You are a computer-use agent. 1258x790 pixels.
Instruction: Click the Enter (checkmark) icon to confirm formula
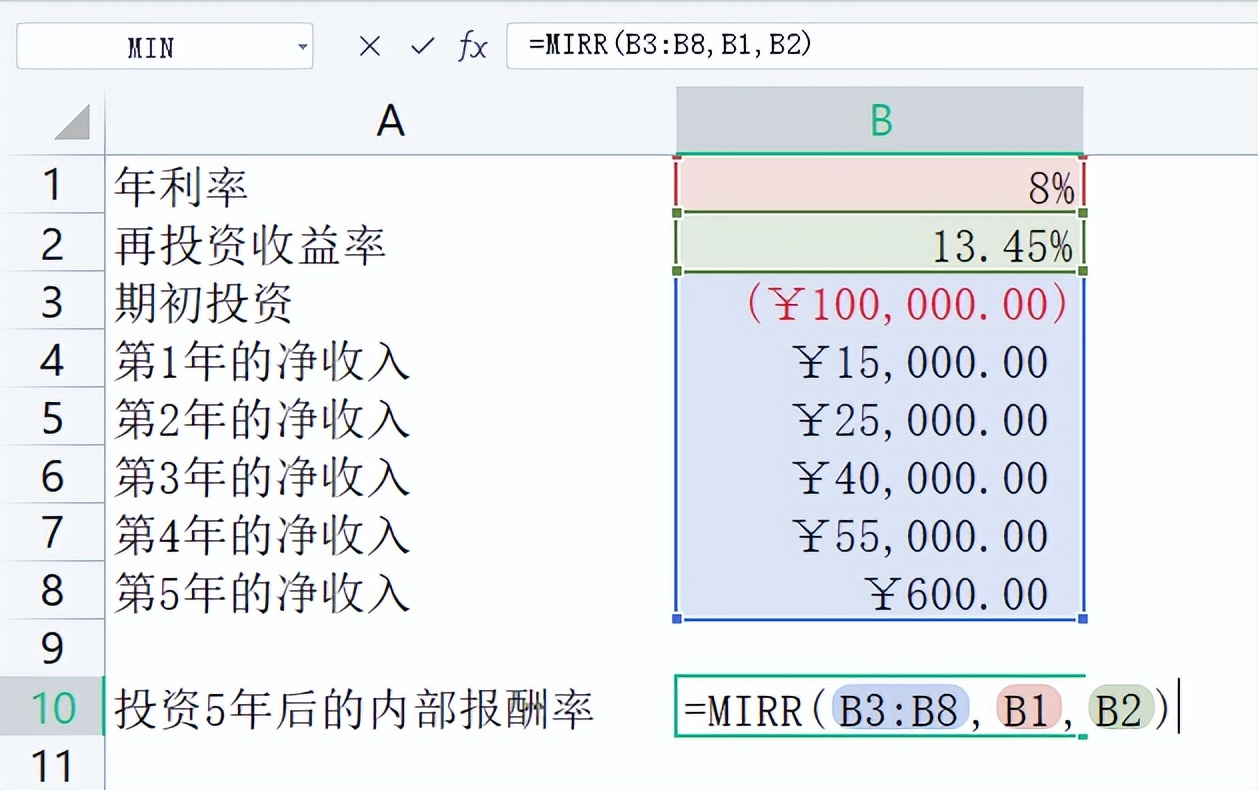(x=421, y=46)
